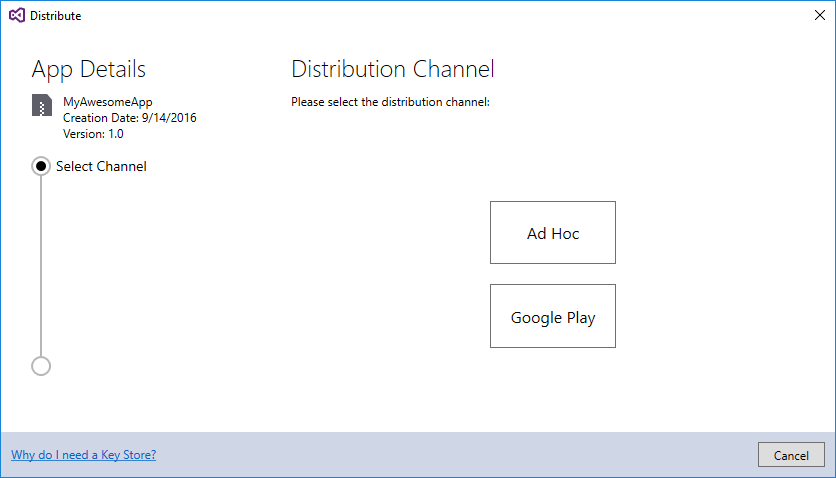
Task: Close the Distribute window
Action: (x=820, y=15)
